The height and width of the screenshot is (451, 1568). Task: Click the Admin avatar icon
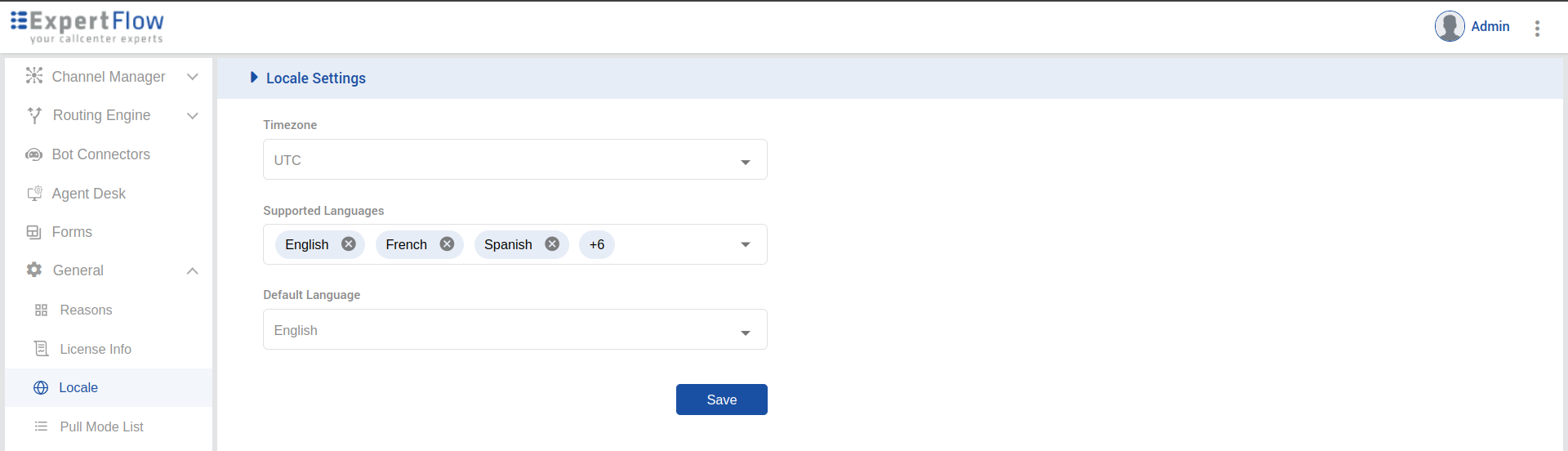click(x=1450, y=26)
